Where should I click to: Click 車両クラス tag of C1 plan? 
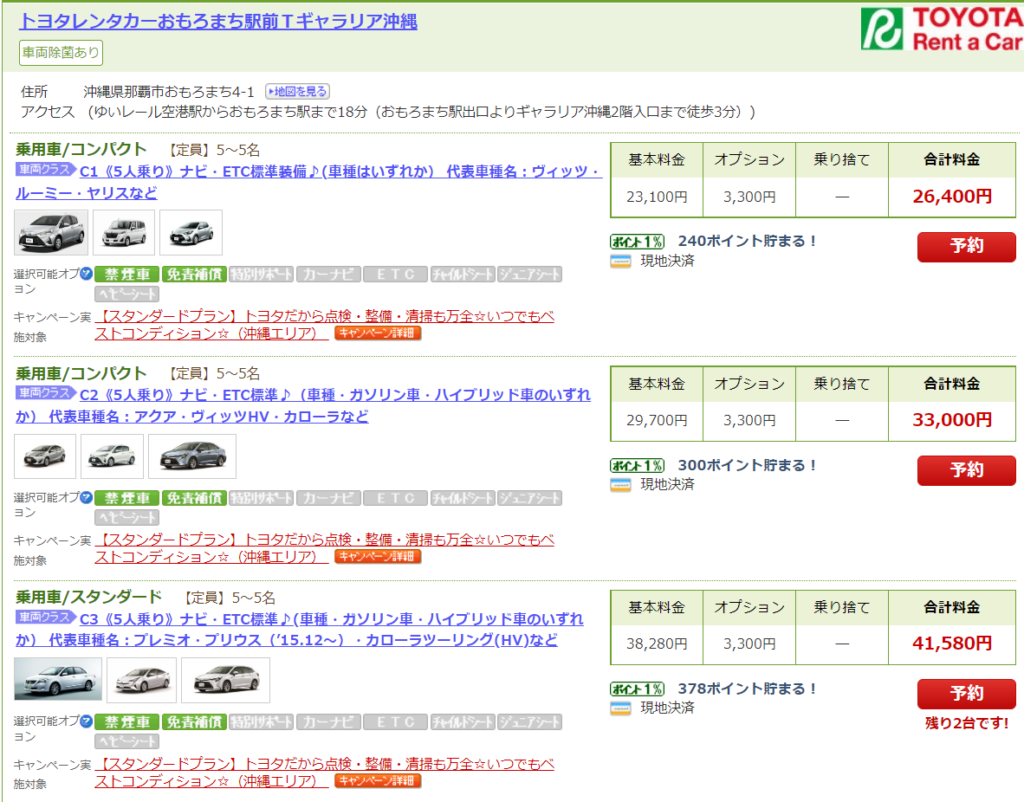click(45, 169)
